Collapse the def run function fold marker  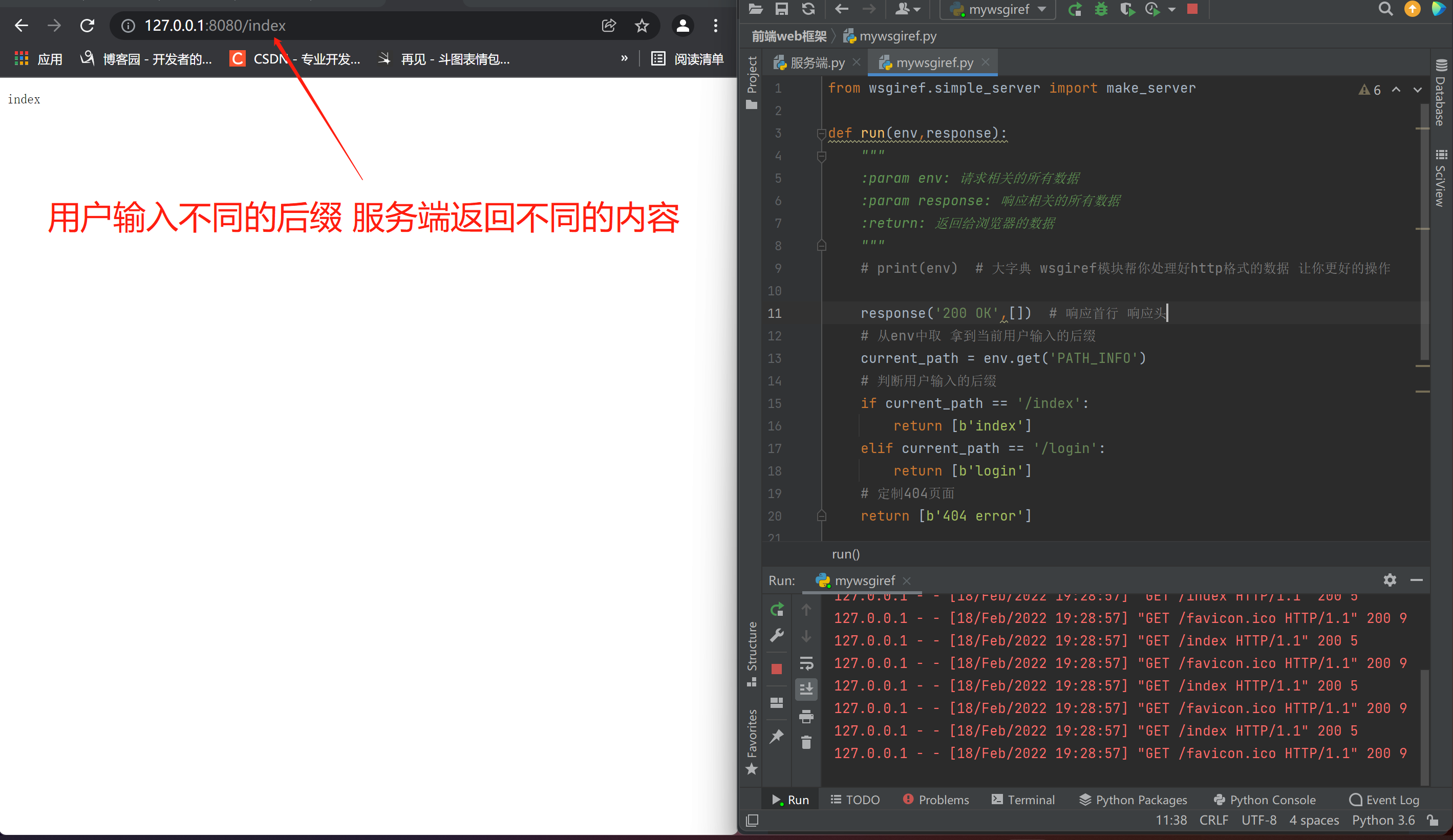tap(822, 134)
